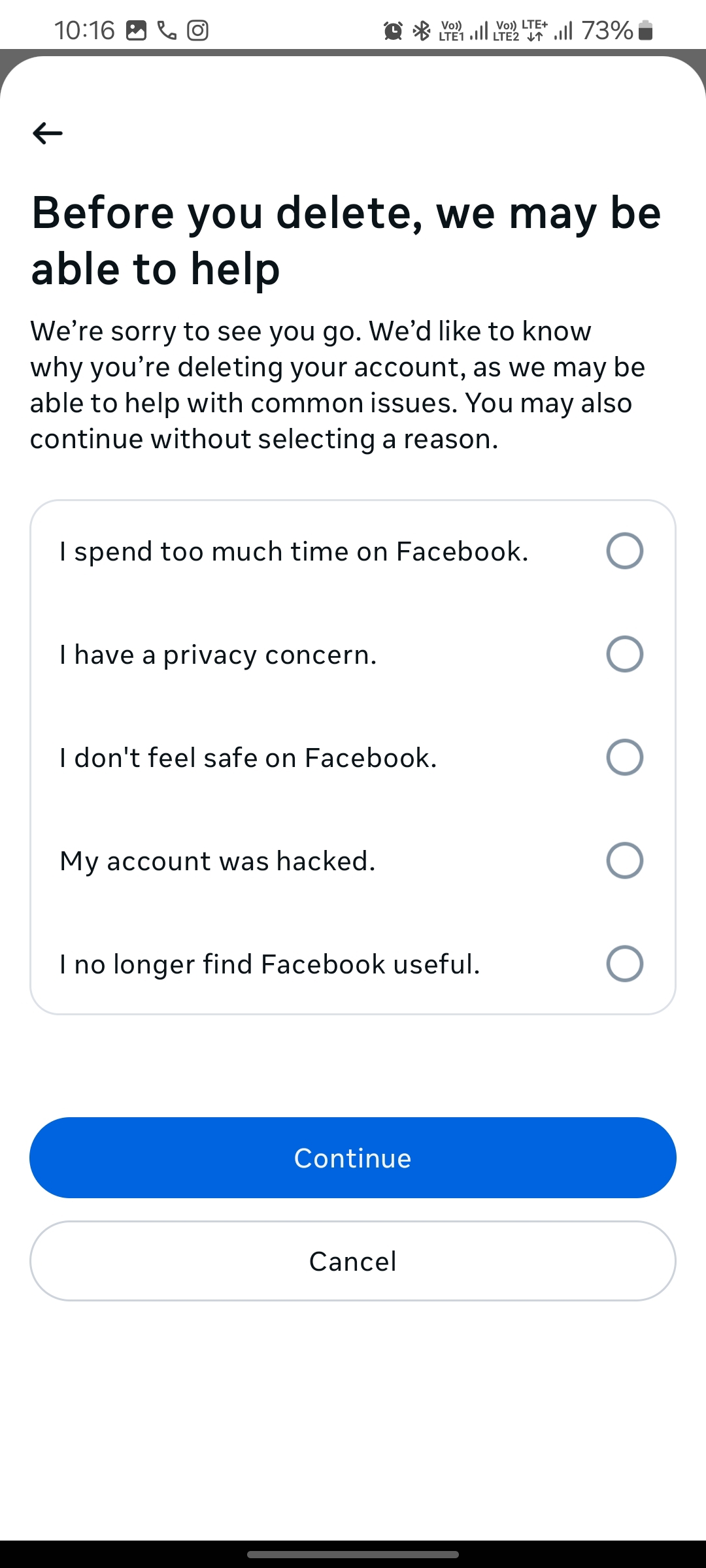Tap 'I have a privacy concern.' text
This screenshot has width=706, height=1568.
[x=218, y=655]
